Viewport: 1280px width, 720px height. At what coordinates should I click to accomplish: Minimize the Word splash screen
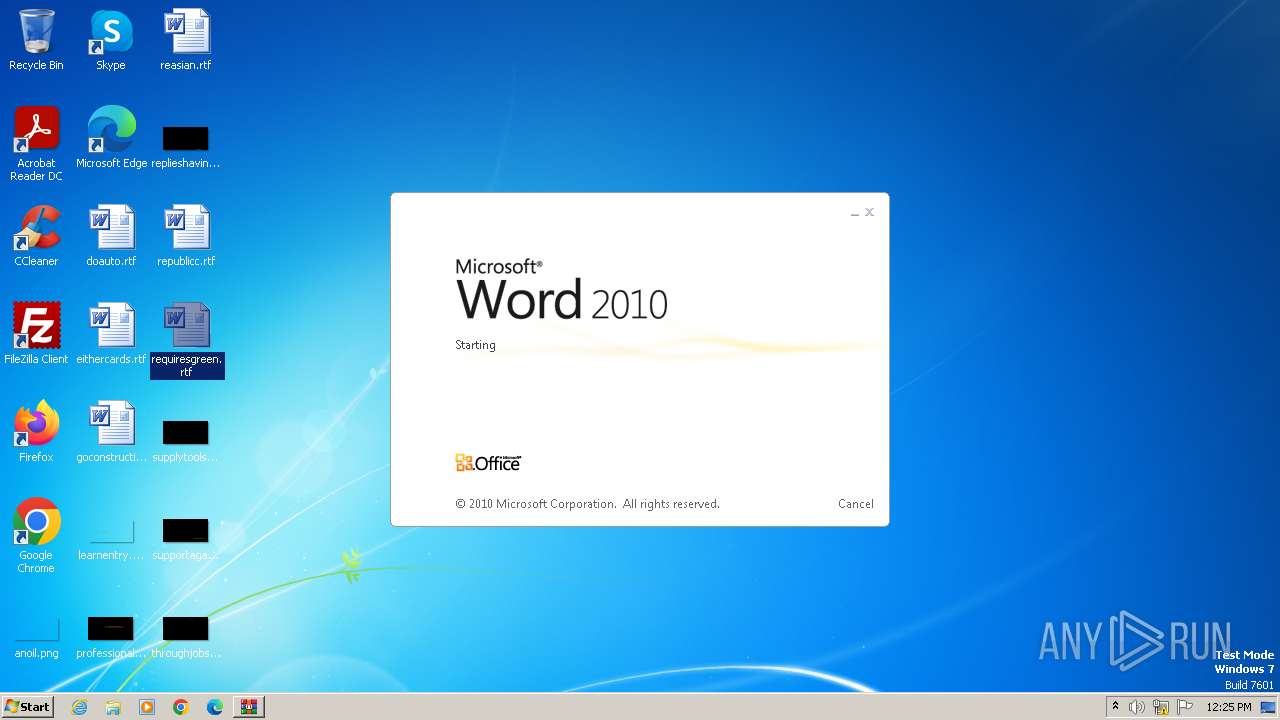(x=855, y=212)
